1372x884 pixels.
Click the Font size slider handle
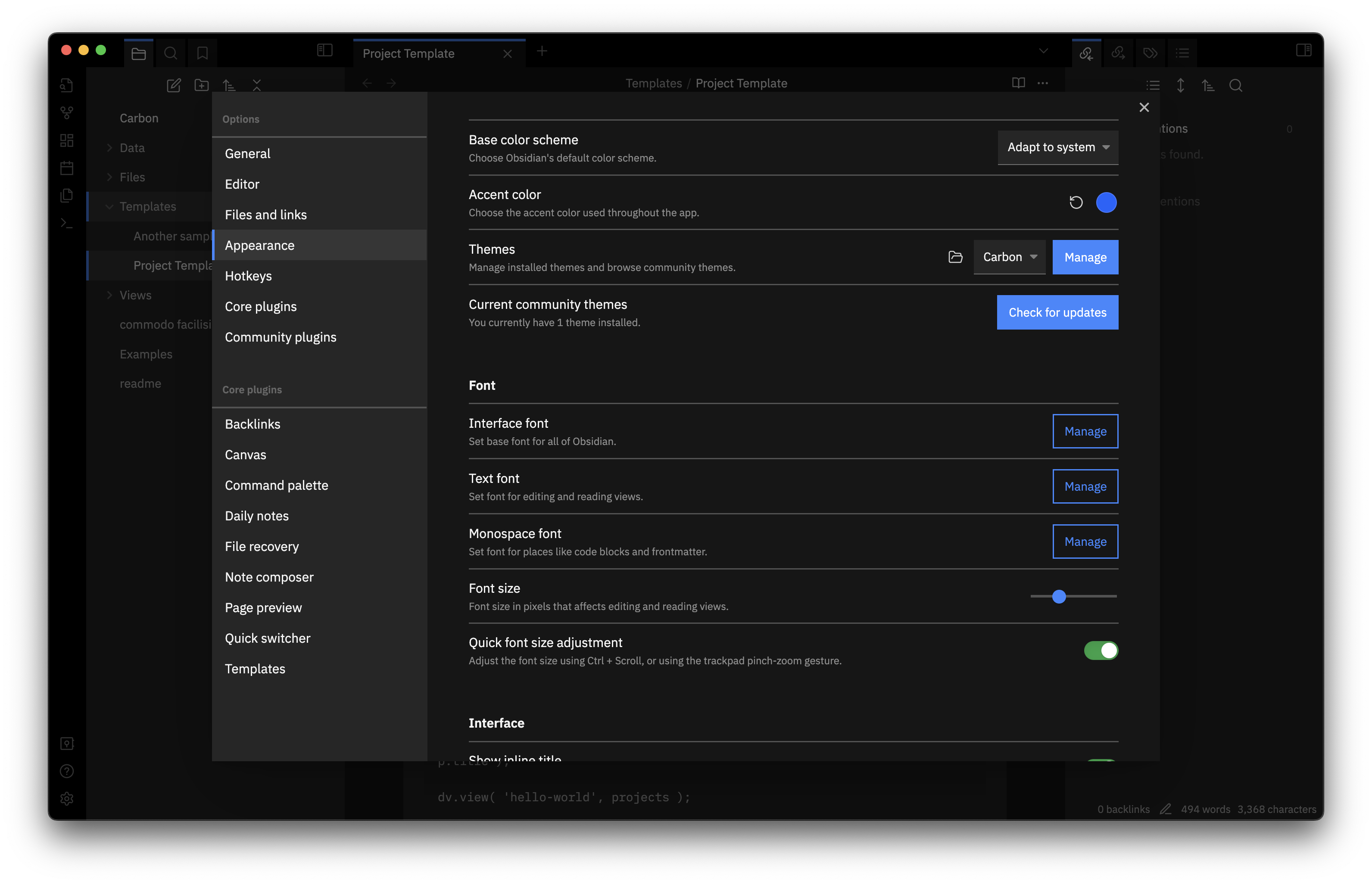pyautogui.click(x=1059, y=596)
